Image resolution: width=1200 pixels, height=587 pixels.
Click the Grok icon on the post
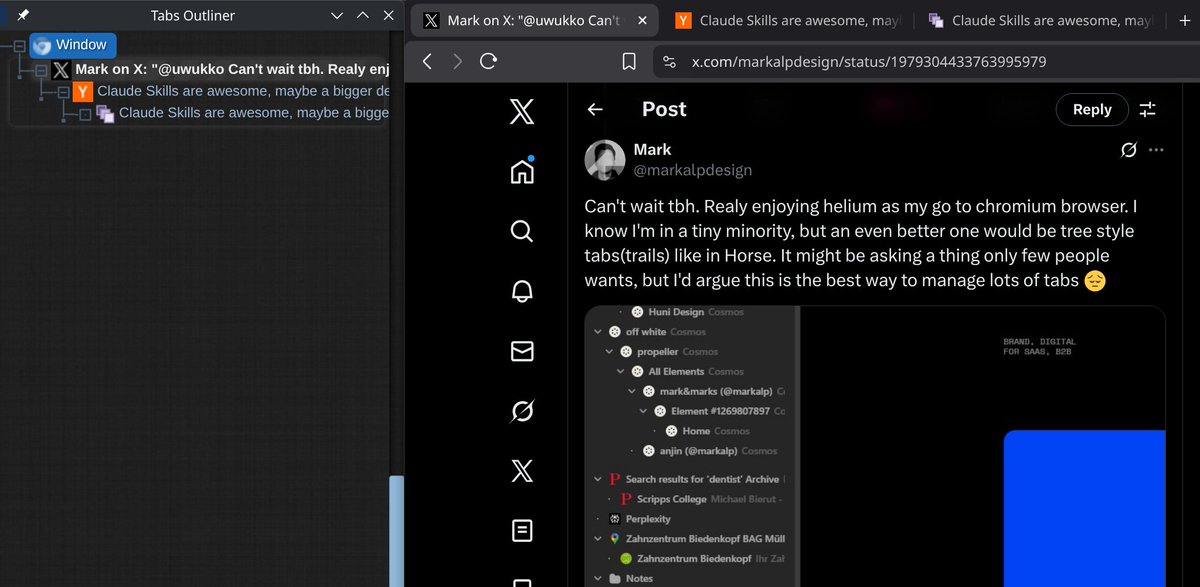(1128, 150)
